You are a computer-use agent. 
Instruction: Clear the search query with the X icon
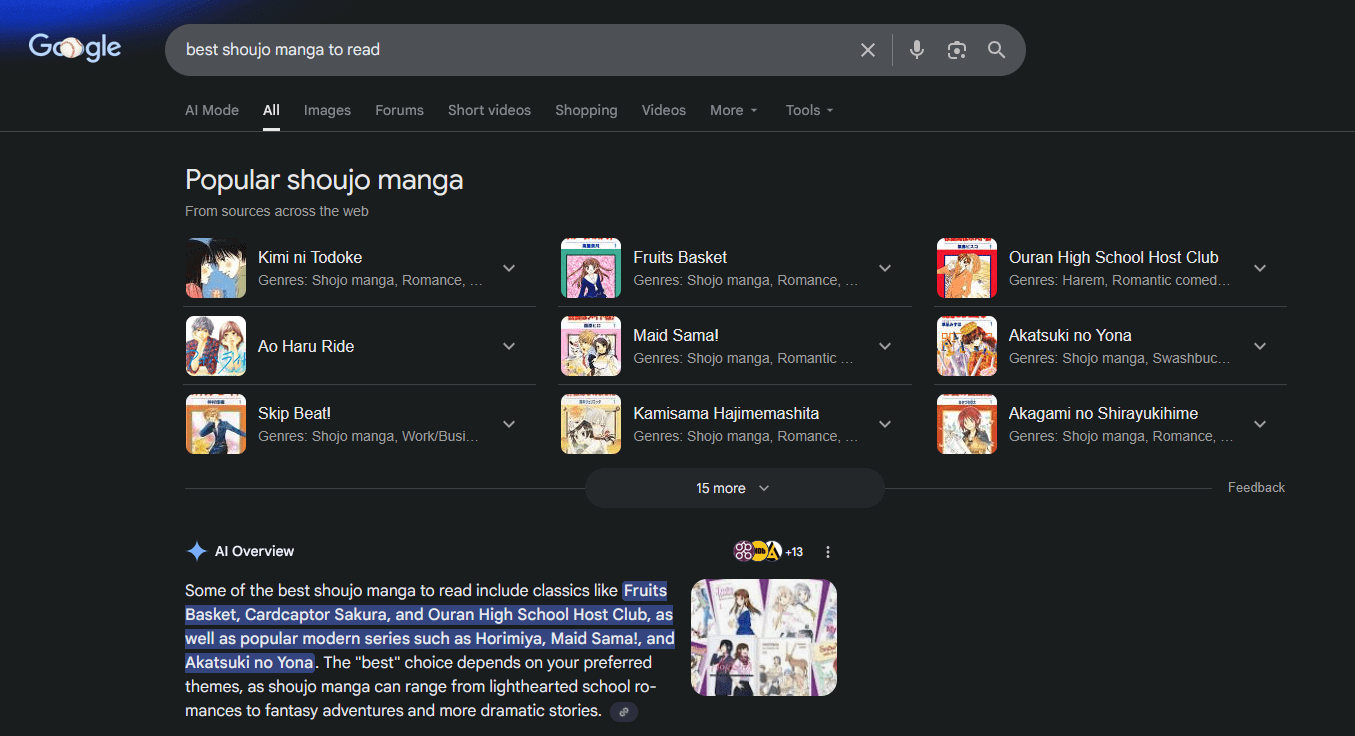tap(867, 49)
